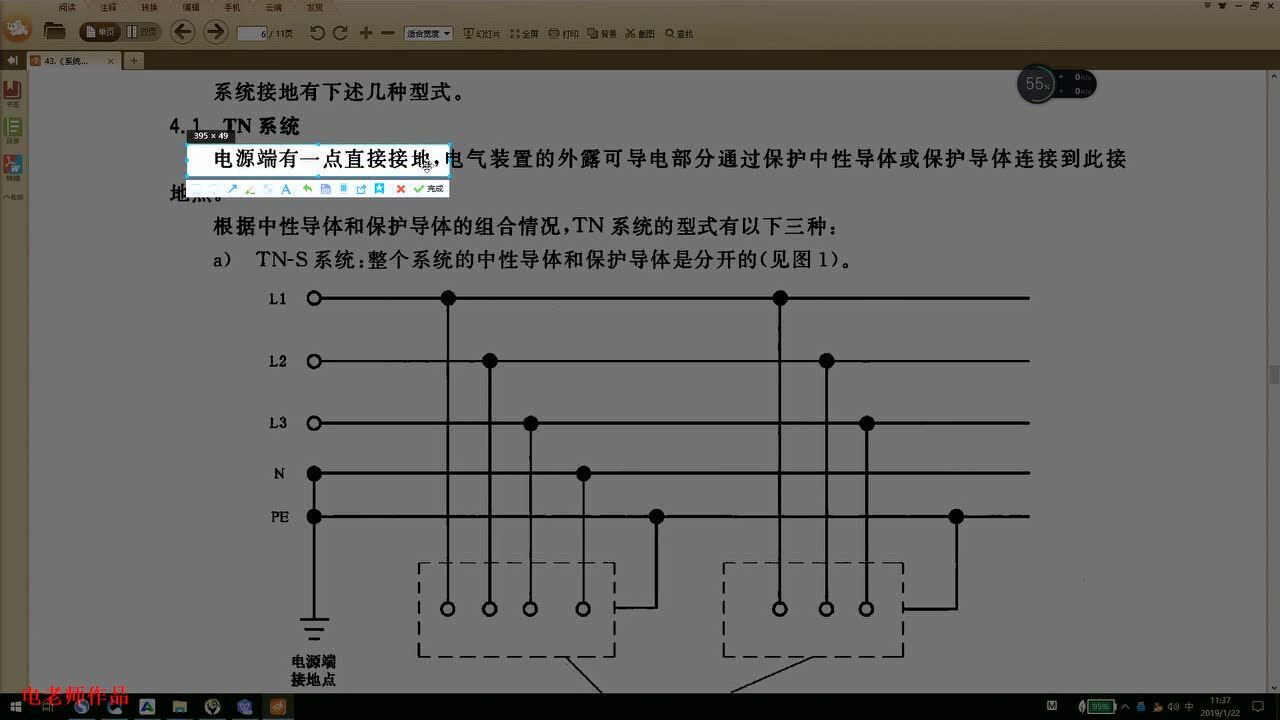The height and width of the screenshot is (720, 1280).
Task: Select the Text annotation tool
Action: [x=286, y=188]
